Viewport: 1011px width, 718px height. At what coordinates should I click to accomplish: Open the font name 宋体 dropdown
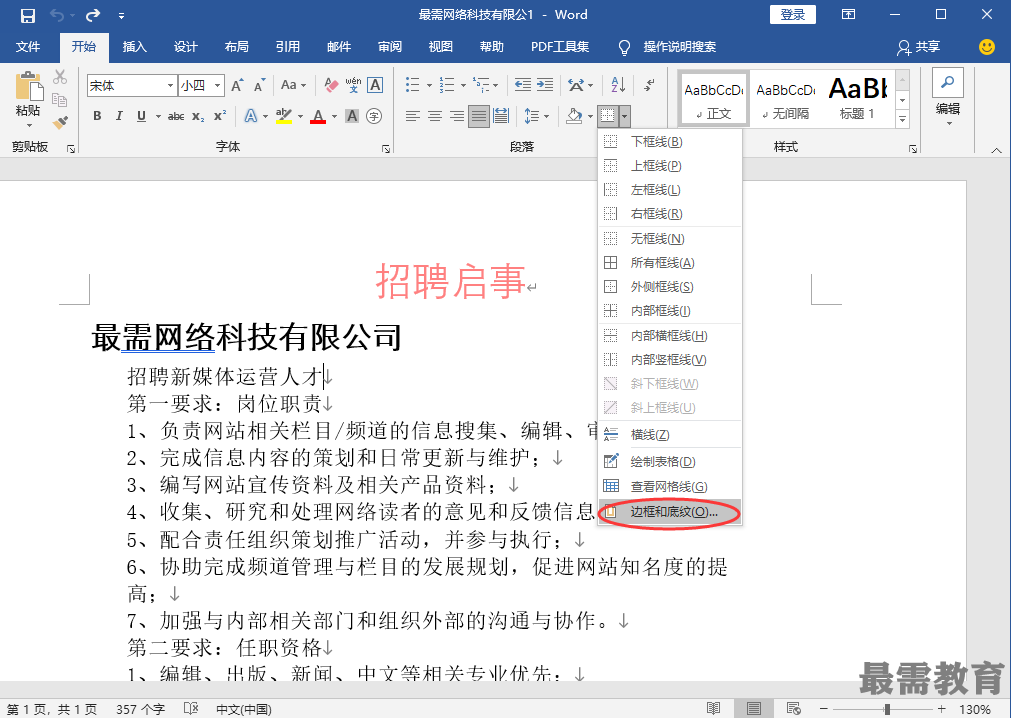(170, 85)
